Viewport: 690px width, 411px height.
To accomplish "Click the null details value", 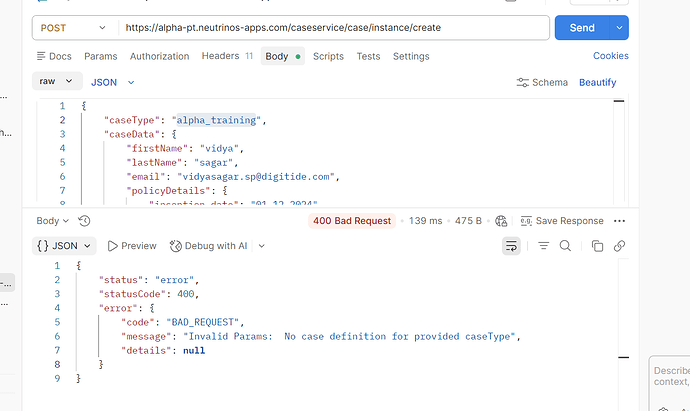I will click(194, 350).
